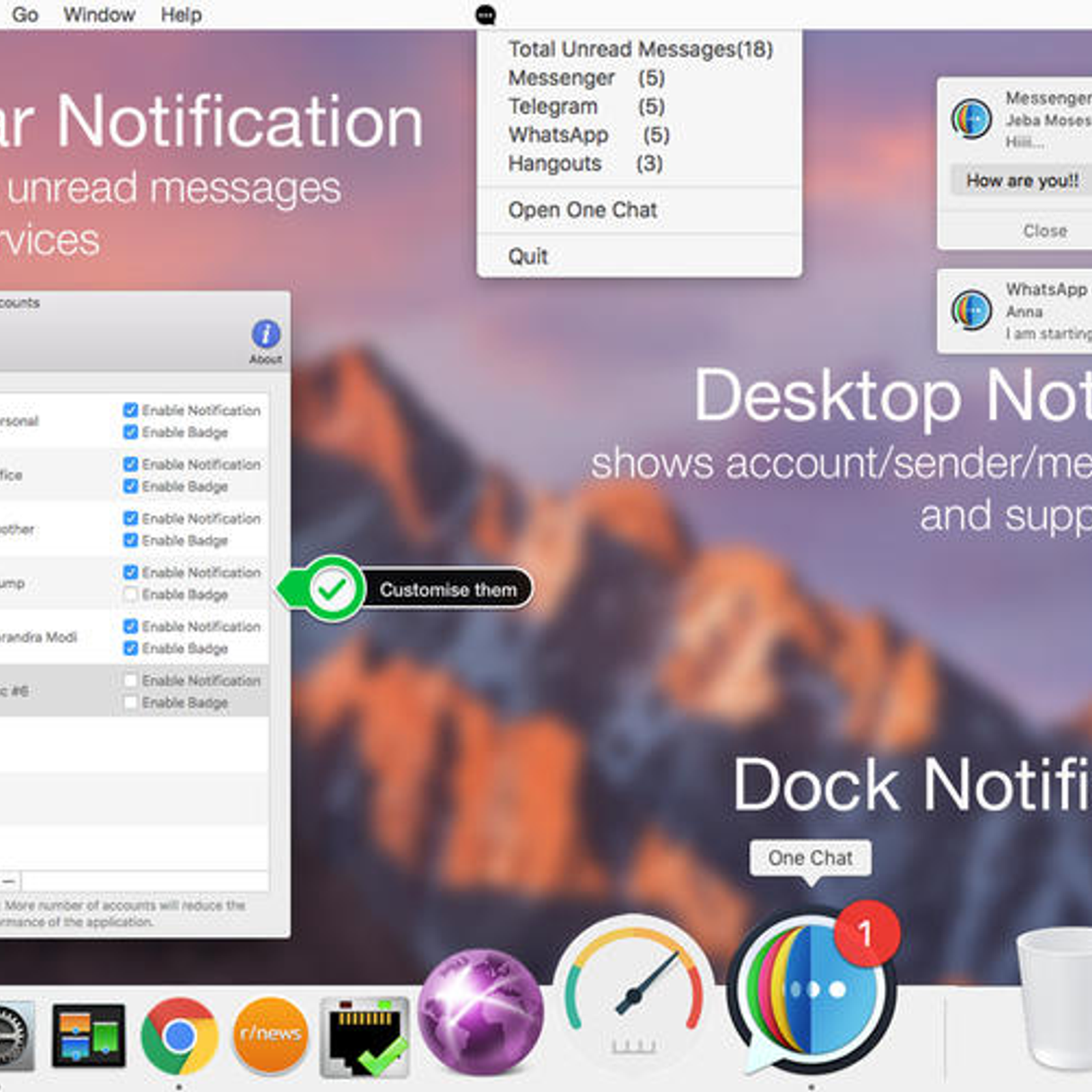Open System Preferences gear in dock
Screen dimensions: 1092x1092
[x=15, y=1036]
